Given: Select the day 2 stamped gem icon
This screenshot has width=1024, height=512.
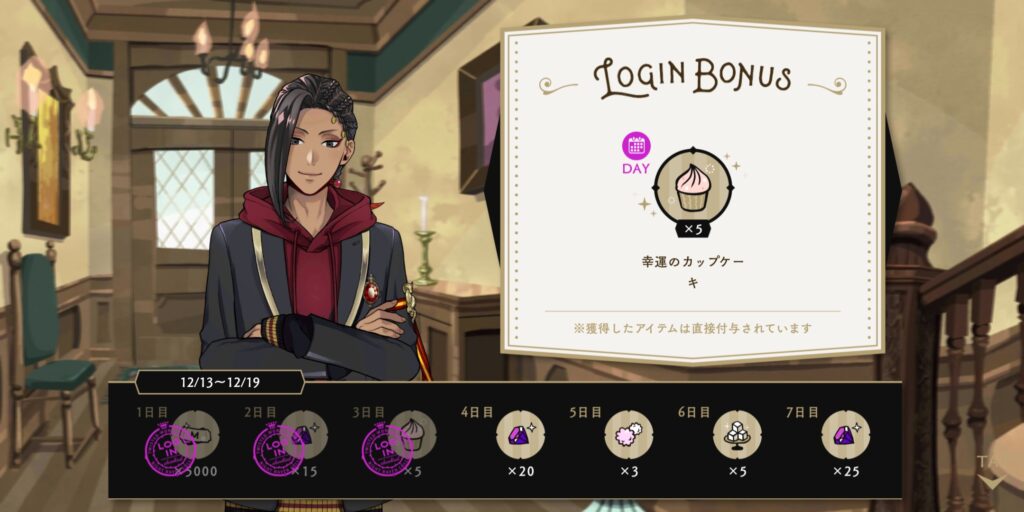Looking at the screenshot, I should (304, 434).
